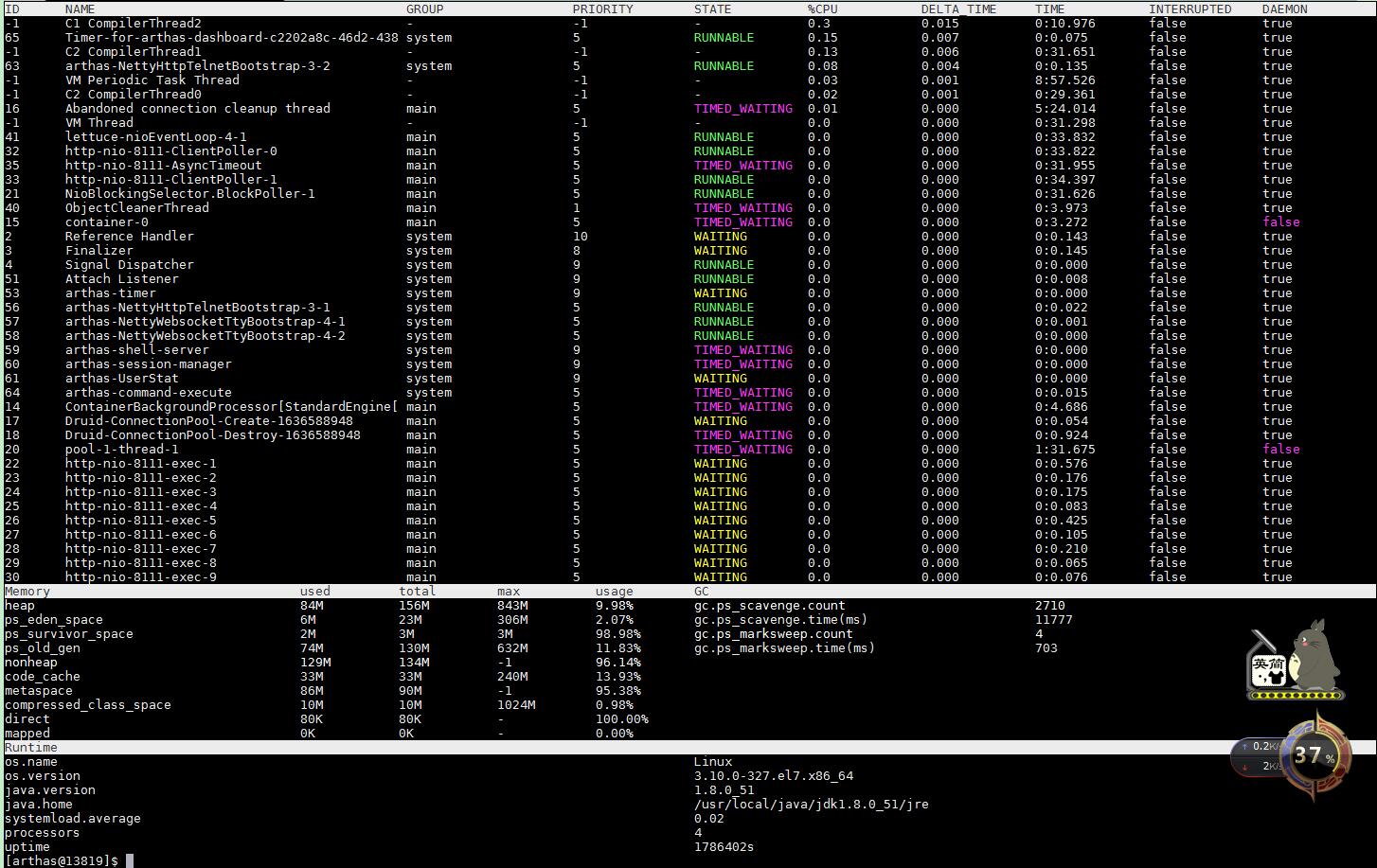This screenshot has height=868, width=1377.
Task: Click the C2 CompilerThread0 thread name
Action: point(134,94)
